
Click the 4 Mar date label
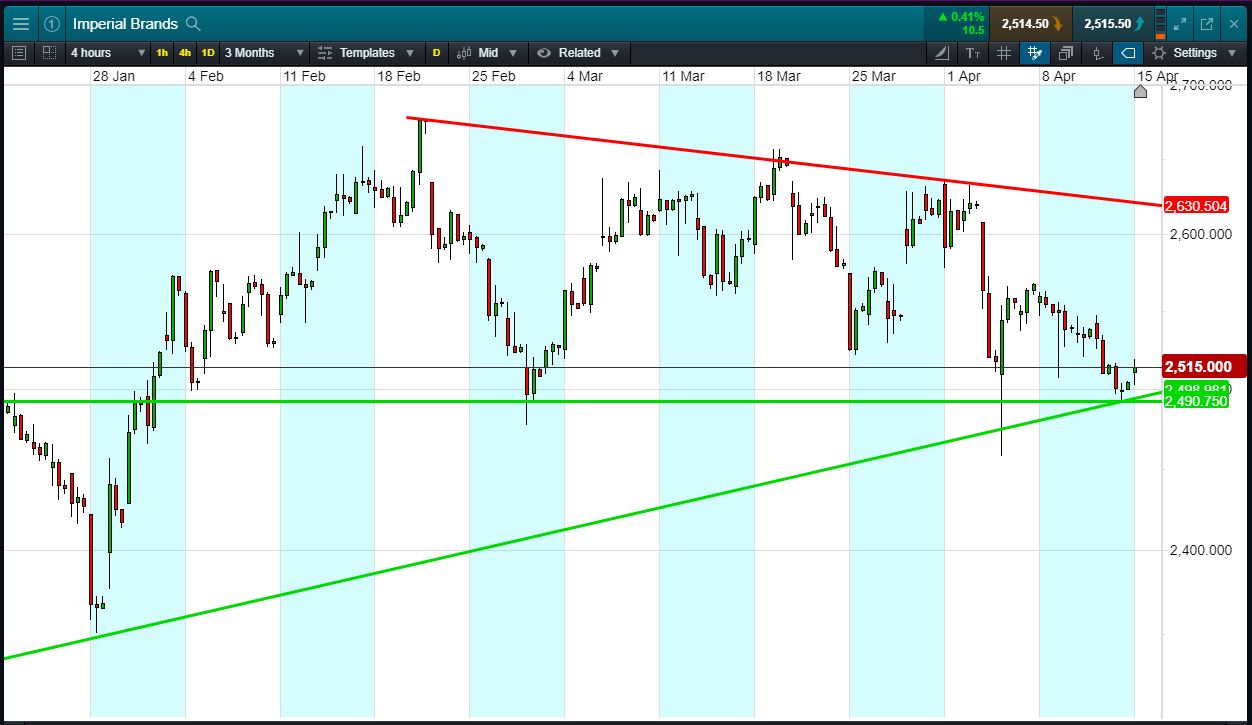(x=585, y=76)
